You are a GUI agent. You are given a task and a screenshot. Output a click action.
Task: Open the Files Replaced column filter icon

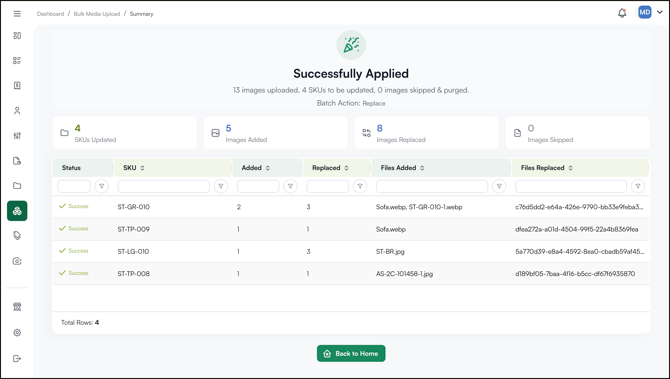[x=638, y=186]
